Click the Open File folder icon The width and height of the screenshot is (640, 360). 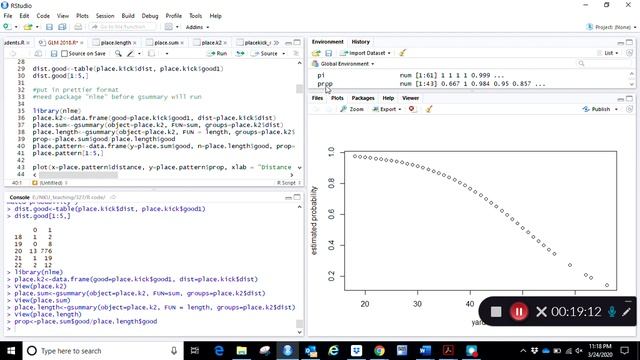(27, 27)
